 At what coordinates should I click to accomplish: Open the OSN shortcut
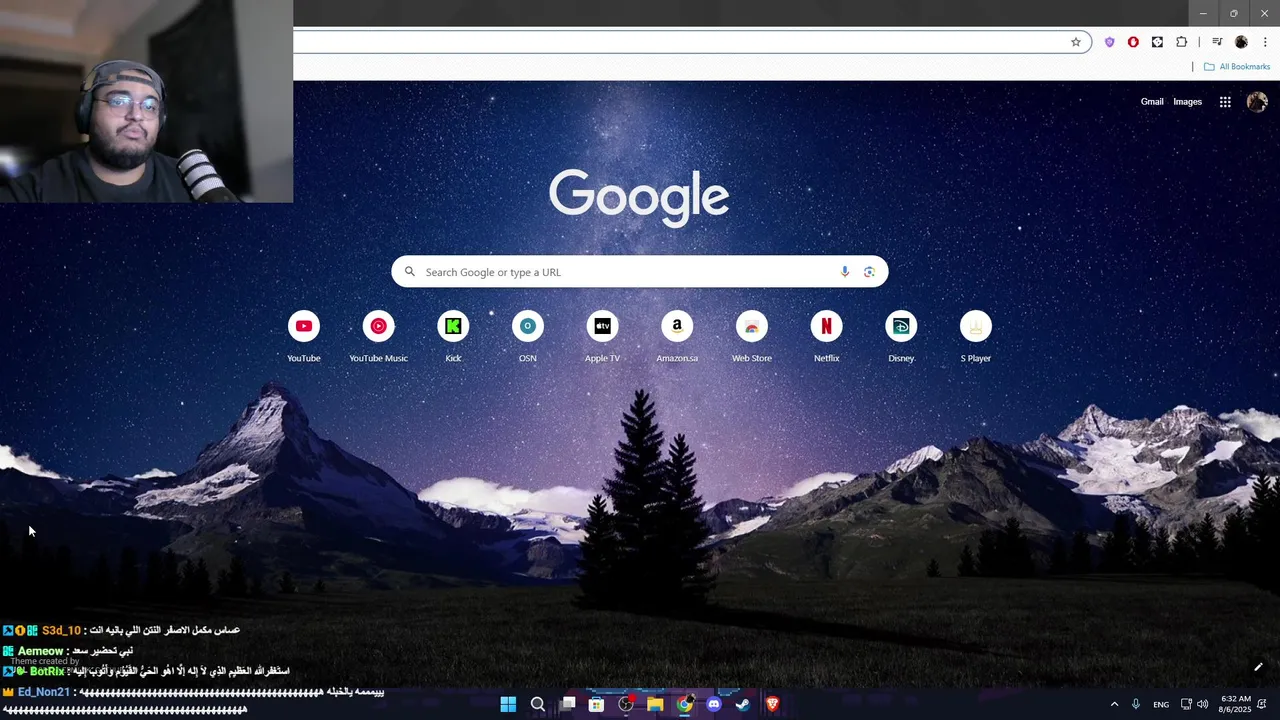(528, 337)
